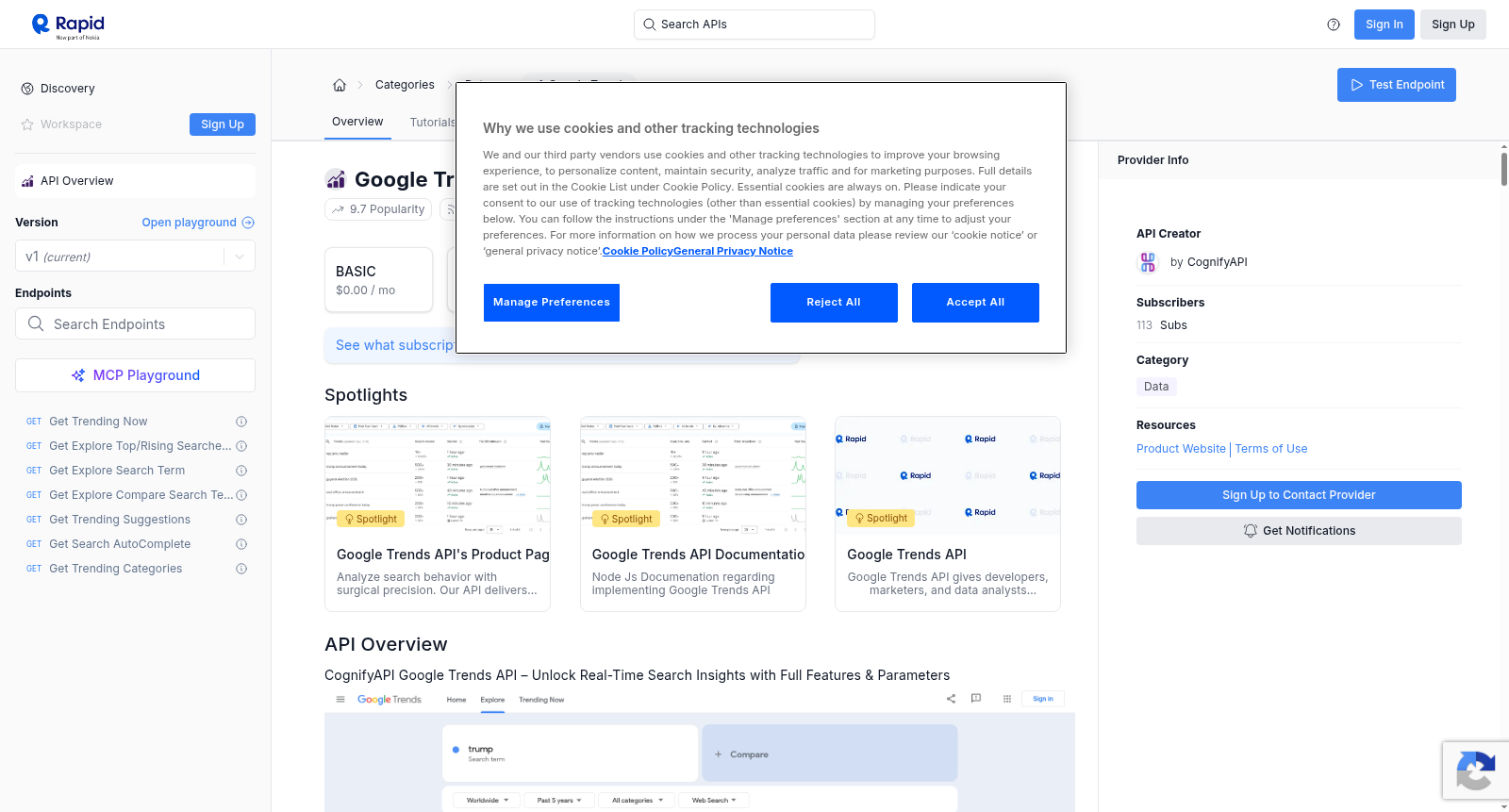The height and width of the screenshot is (812, 1509).
Task: Click info icon for Get Explore Compare Search
Action: click(x=241, y=495)
